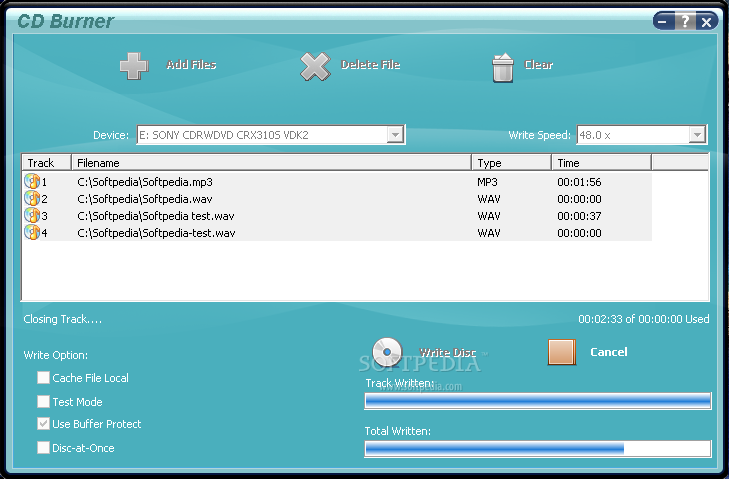Click the Write Disc label button

coord(448,352)
